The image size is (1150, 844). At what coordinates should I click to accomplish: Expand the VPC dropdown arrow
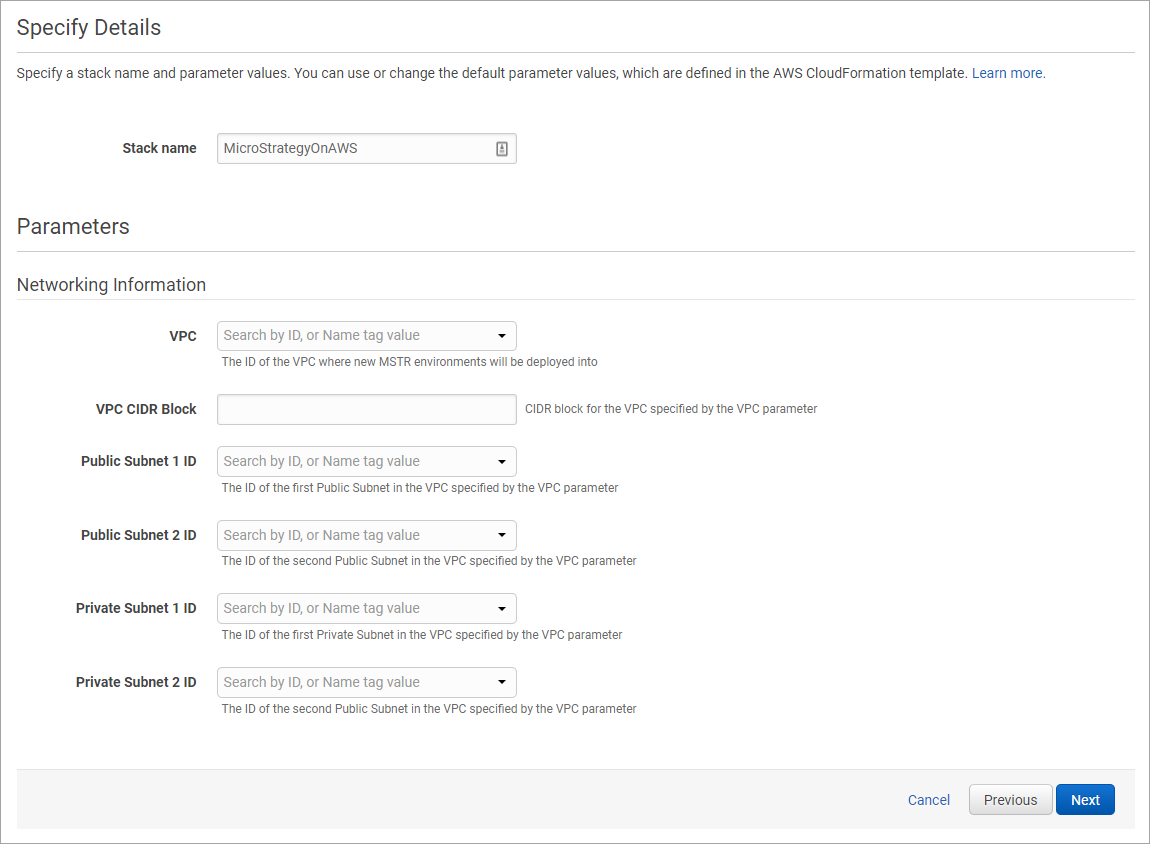(x=502, y=336)
